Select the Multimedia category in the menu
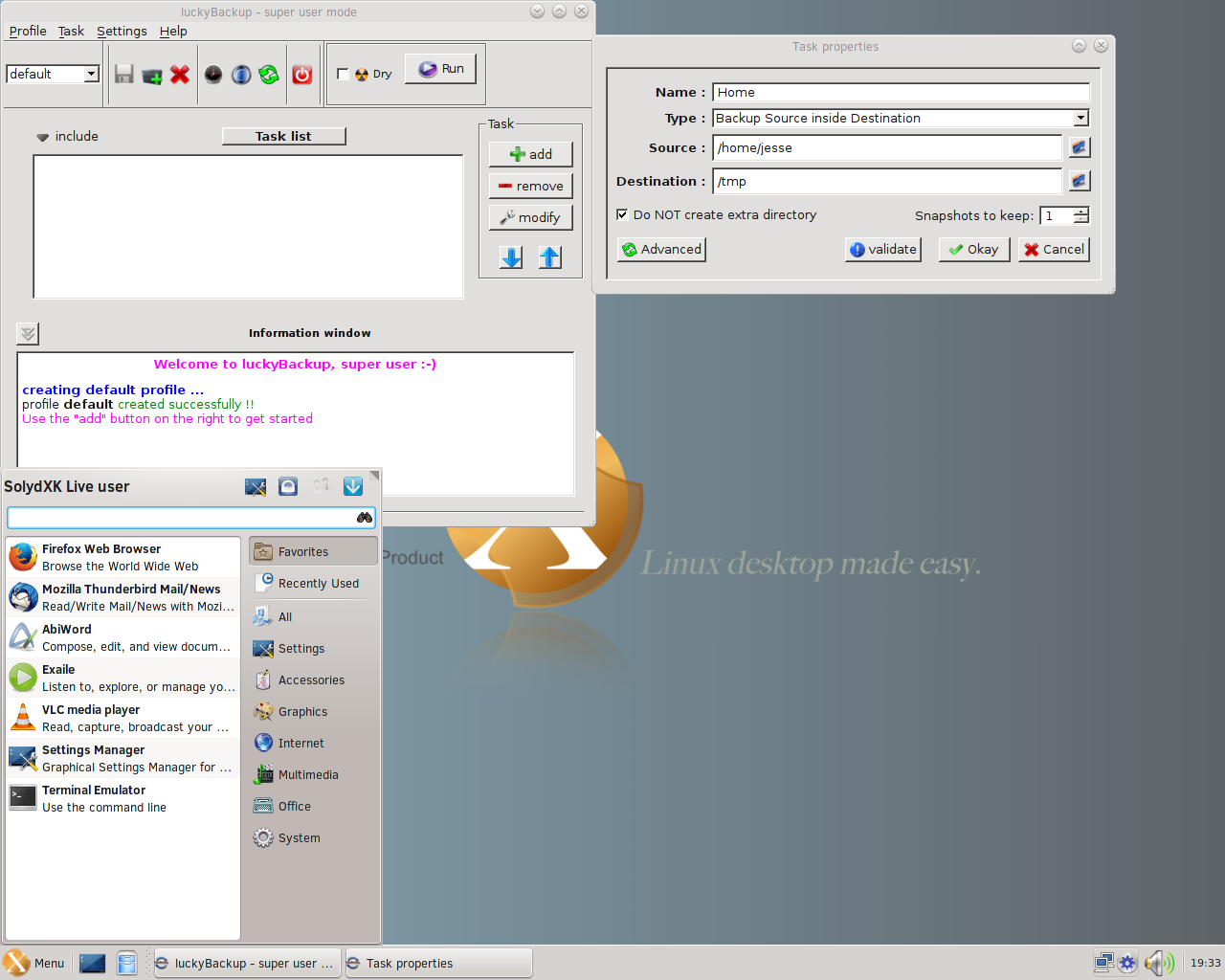 point(314,774)
